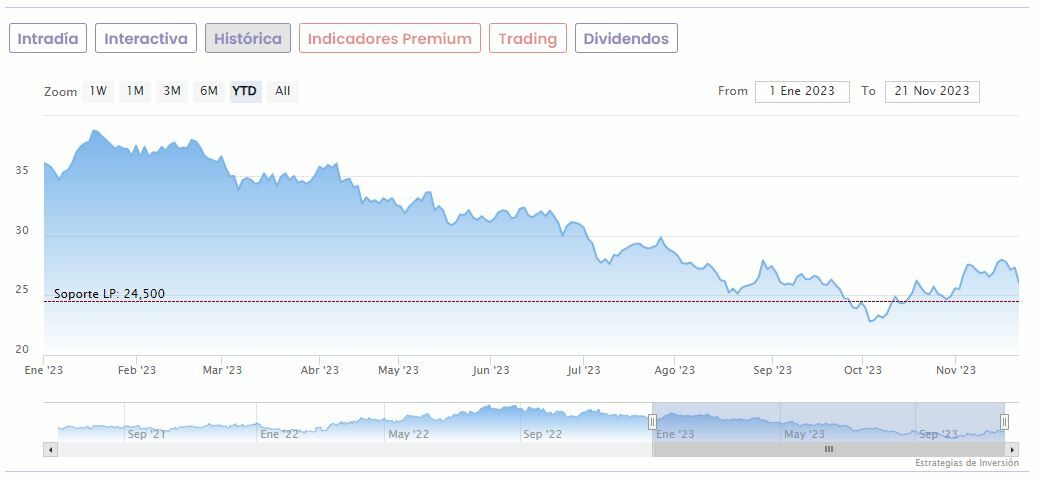Click navigator scrollbar right arrow
1038x479 pixels.
[x=1012, y=450]
